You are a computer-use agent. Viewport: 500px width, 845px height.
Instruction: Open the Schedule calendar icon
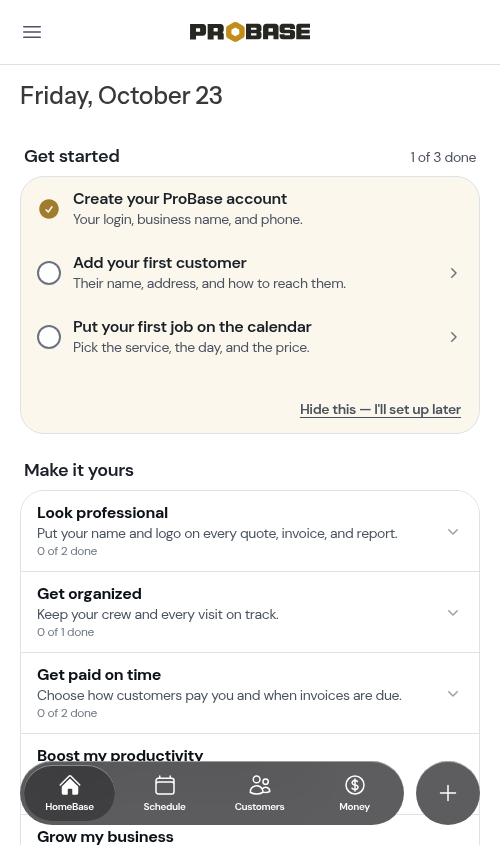tap(164, 785)
